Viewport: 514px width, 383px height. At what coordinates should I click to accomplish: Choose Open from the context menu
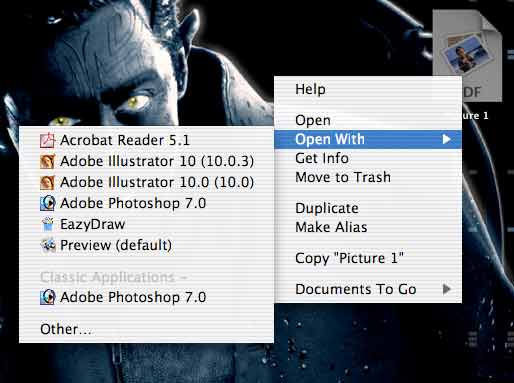coord(313,120)
